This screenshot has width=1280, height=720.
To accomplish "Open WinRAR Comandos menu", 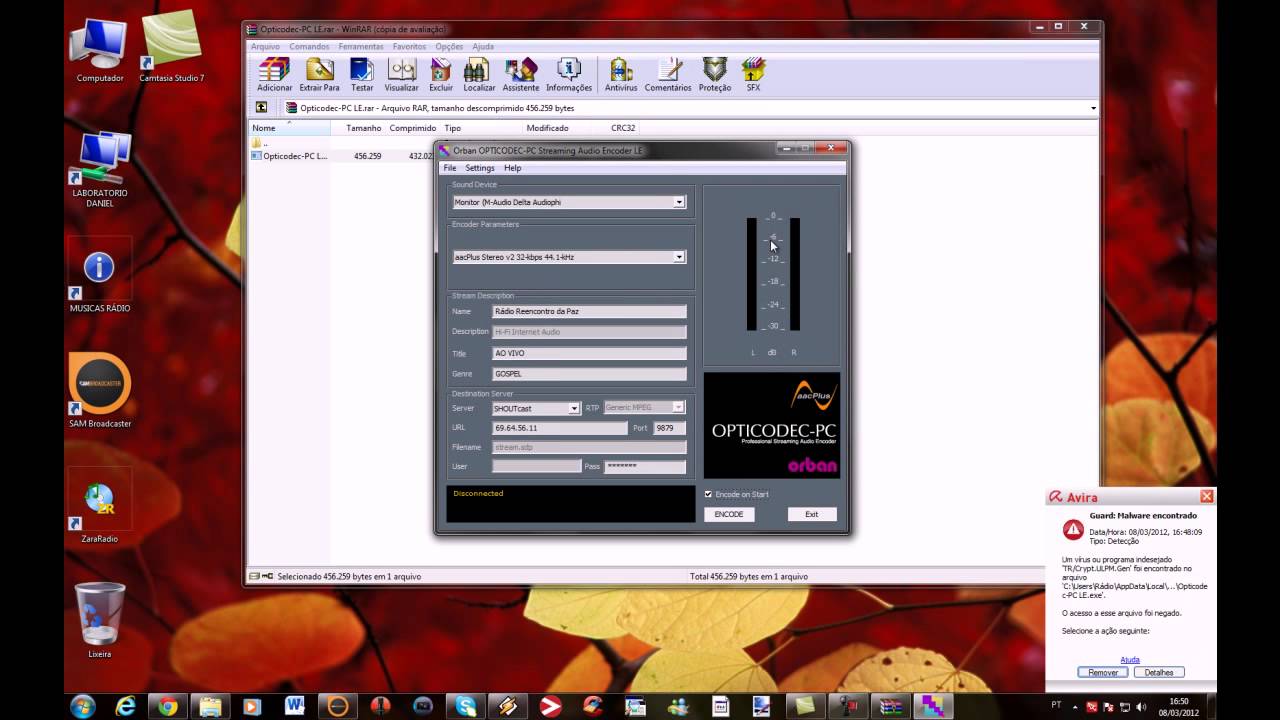I will (309, 46).
